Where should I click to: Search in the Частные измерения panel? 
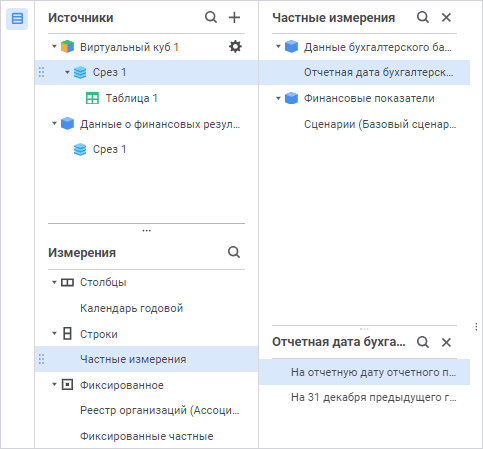pos(423,17)
